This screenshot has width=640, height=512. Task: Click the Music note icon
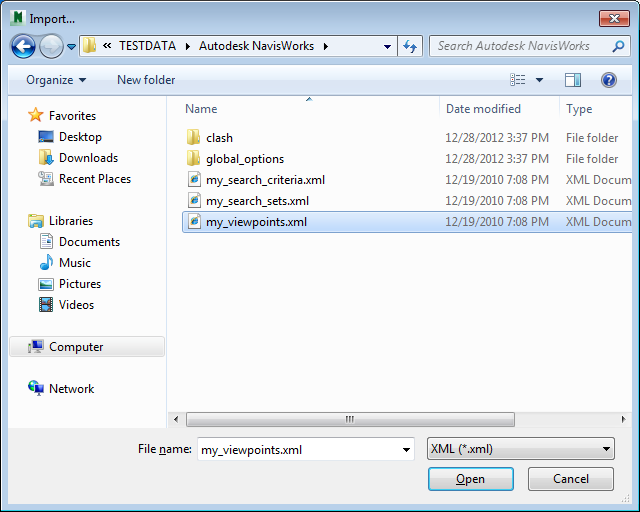pyautogui.click(x=46, y=263)
